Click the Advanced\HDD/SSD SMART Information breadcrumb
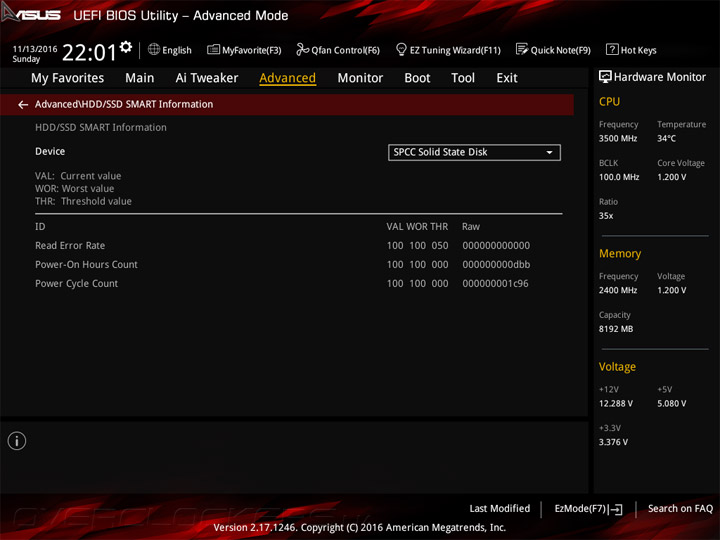 (x=124, y=104)
